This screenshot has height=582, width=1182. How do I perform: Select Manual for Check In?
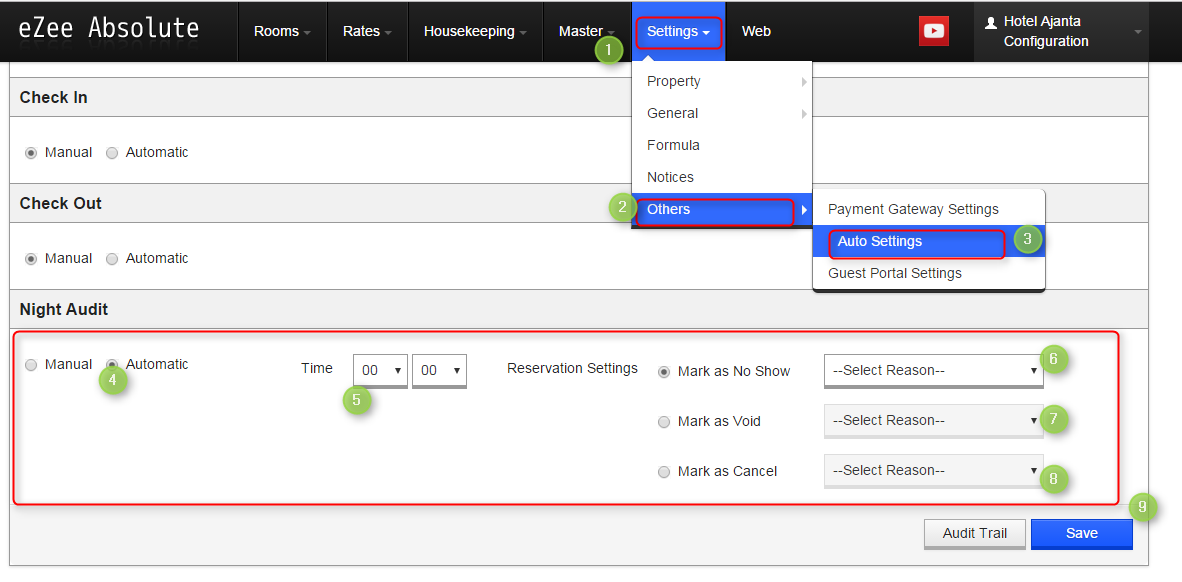point(31,153)
